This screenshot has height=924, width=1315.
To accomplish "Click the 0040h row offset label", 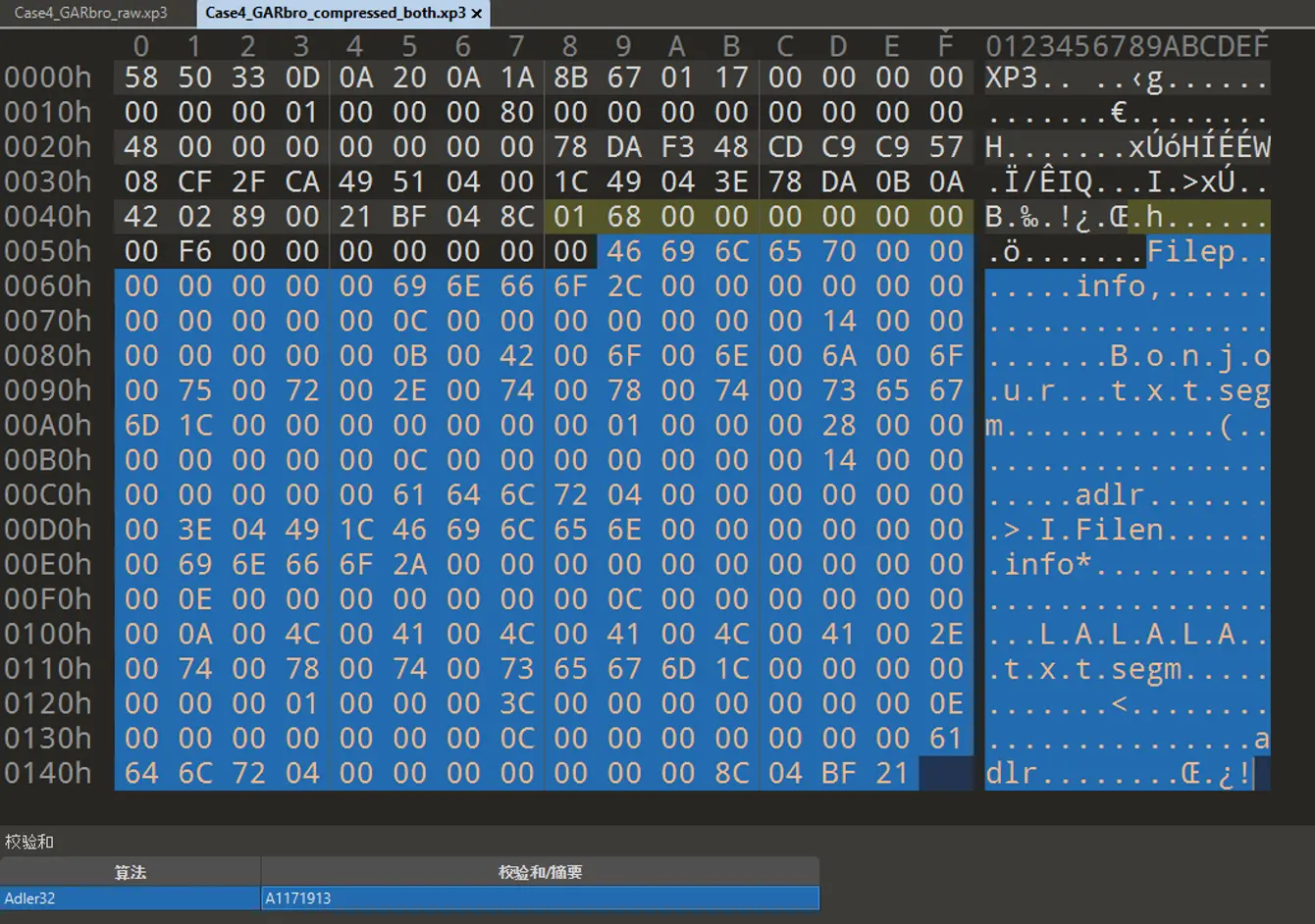I will (48, 217).
